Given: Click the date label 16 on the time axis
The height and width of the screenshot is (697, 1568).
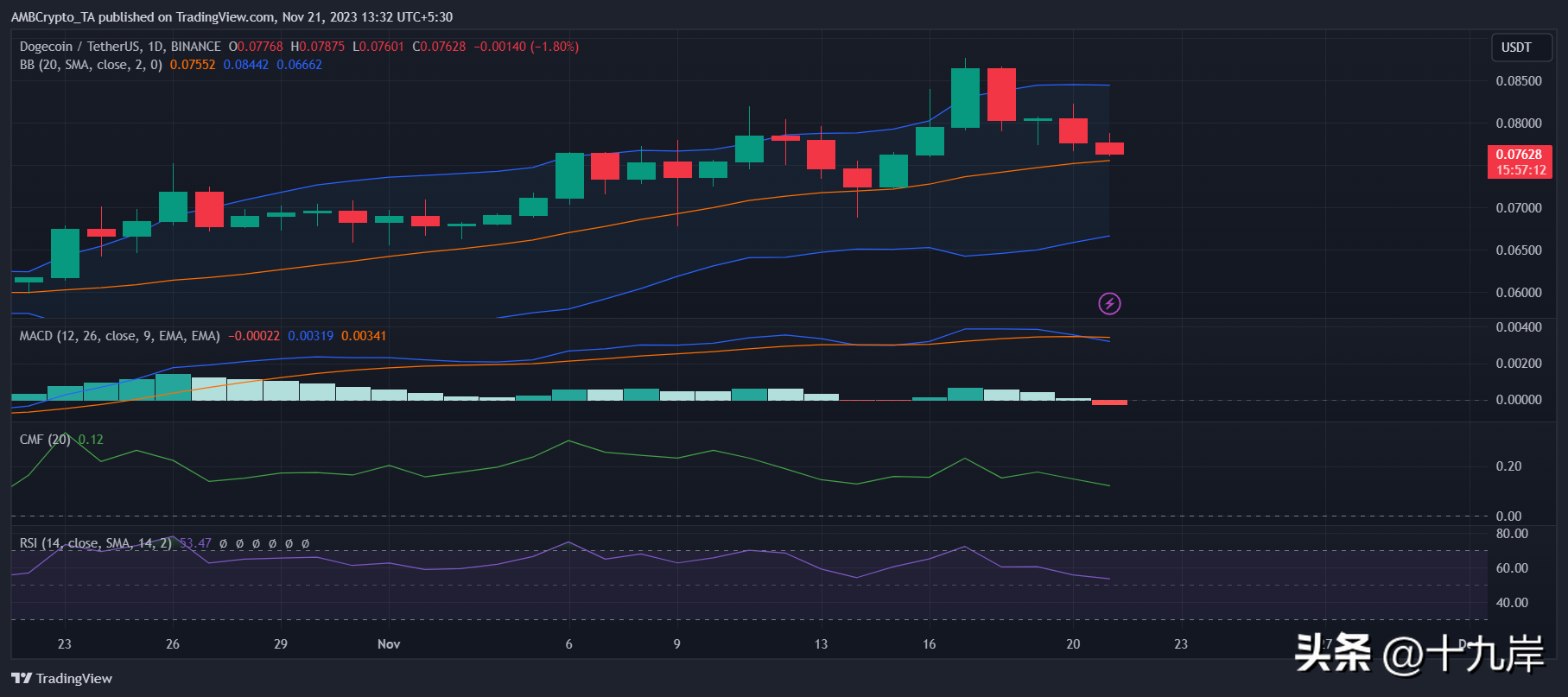Looking at the screenshot, I should 929,644.
